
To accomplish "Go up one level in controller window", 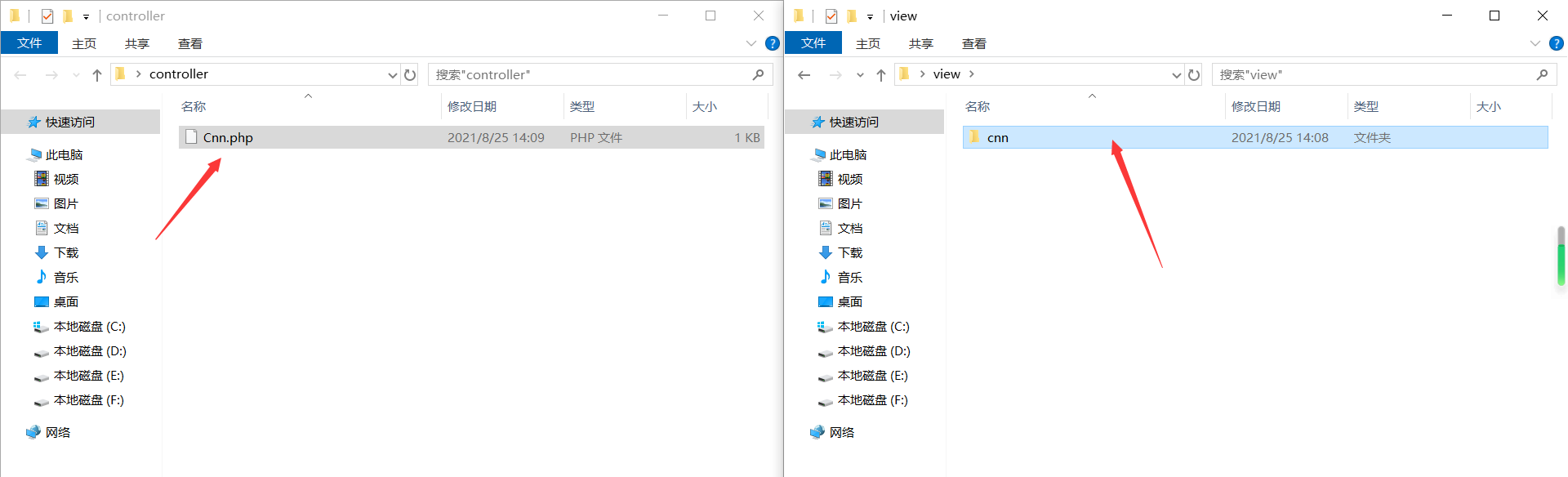I will click(97, 74).
